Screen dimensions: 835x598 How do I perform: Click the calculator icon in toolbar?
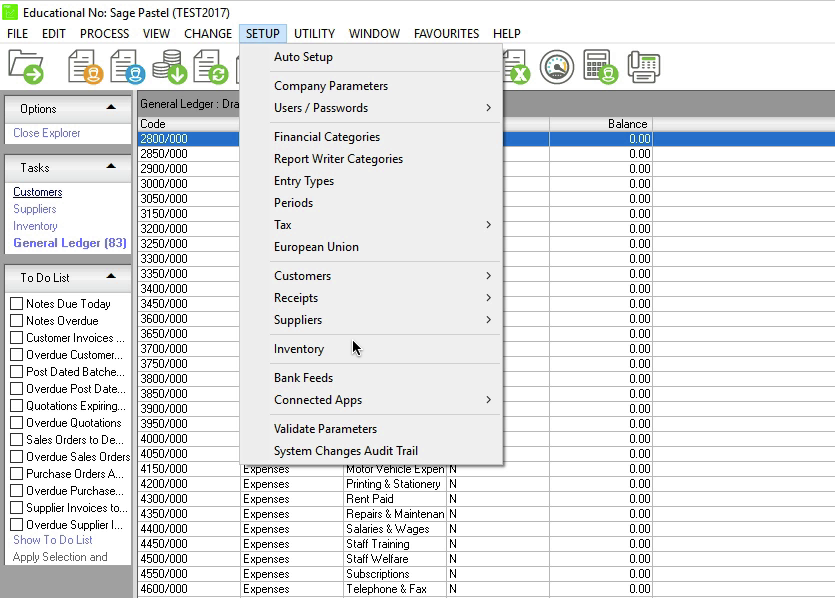600,67
